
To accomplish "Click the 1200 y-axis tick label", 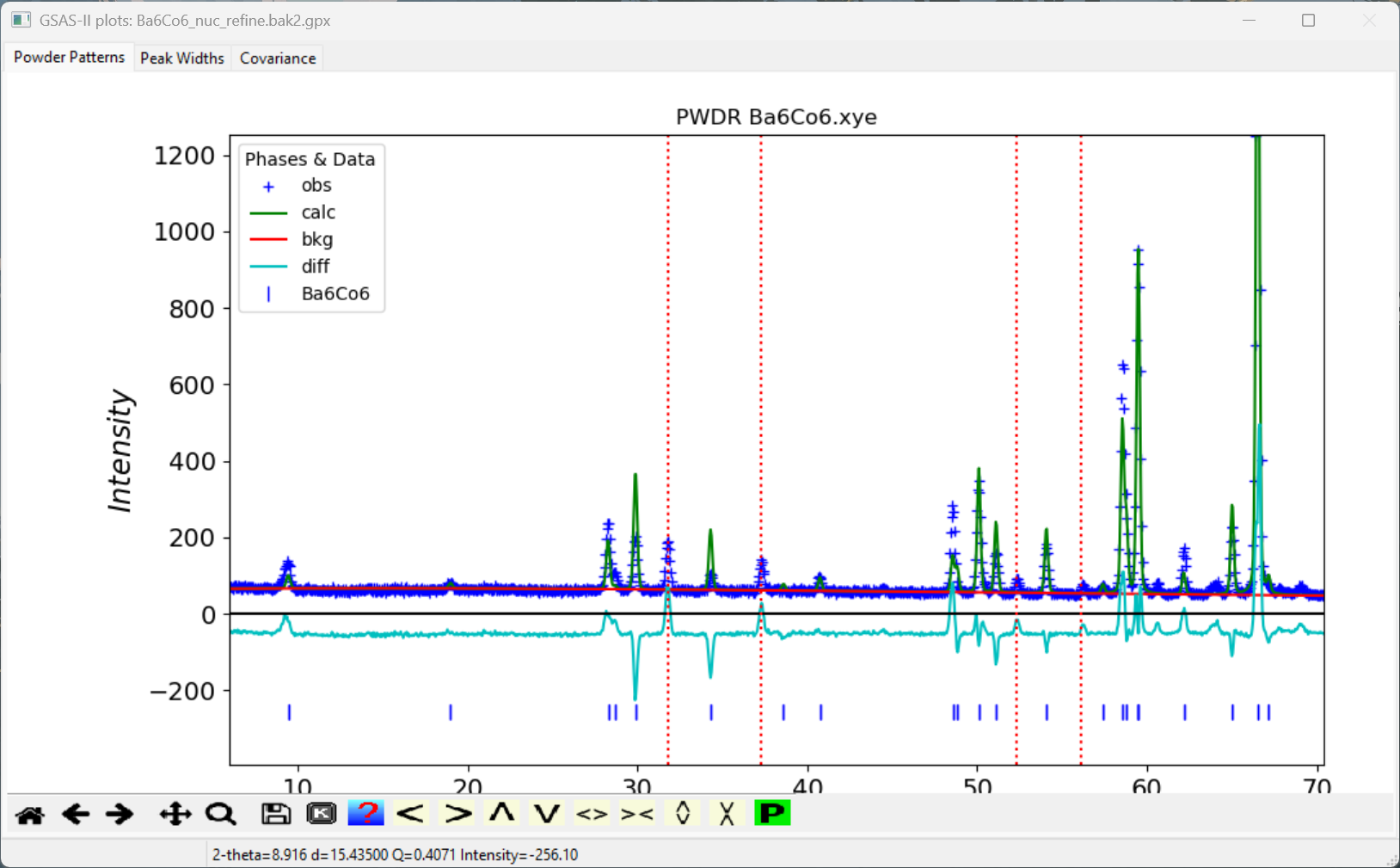I will click(184, 156).
